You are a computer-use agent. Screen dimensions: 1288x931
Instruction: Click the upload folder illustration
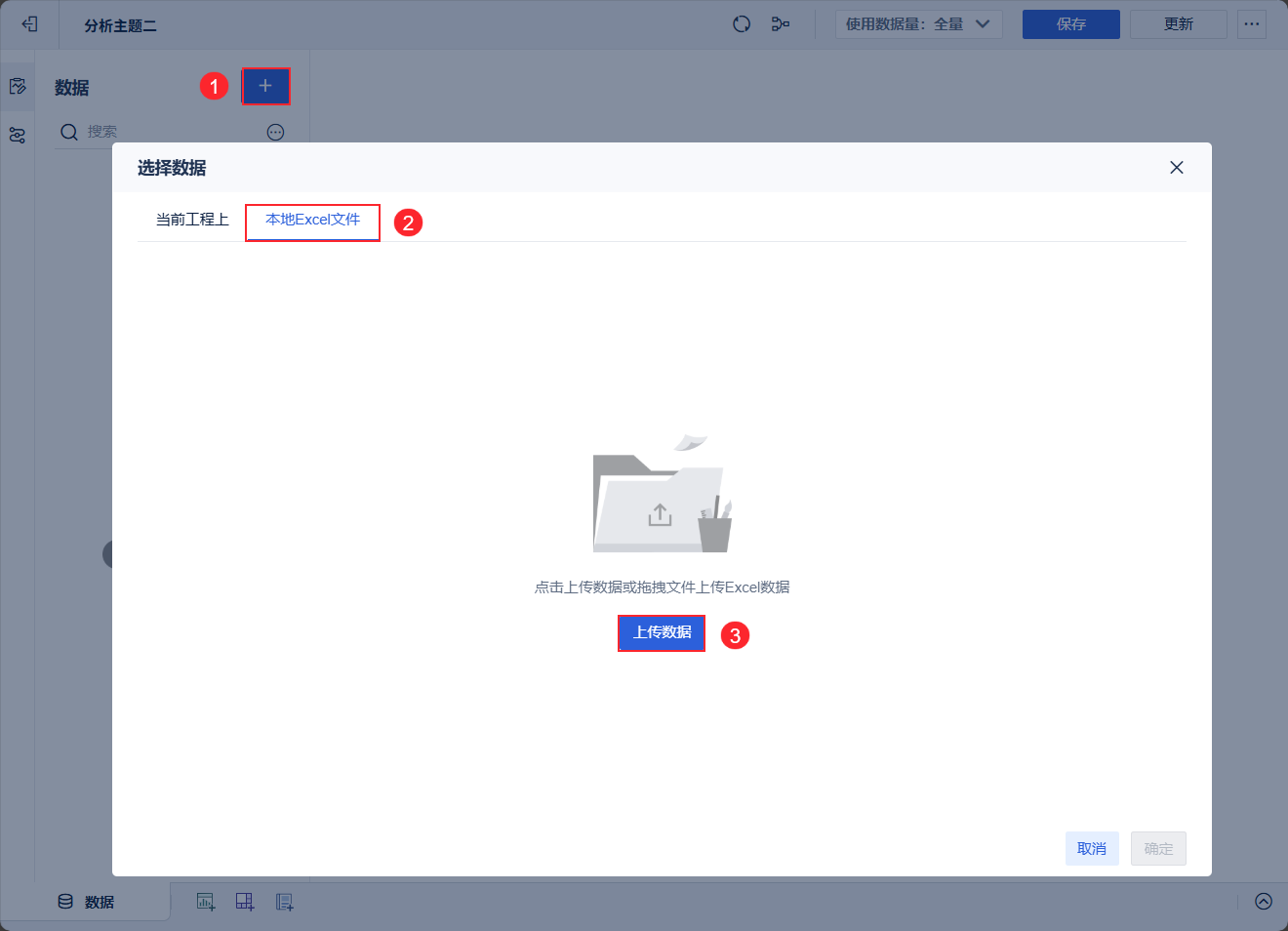[x=663, y=494]
